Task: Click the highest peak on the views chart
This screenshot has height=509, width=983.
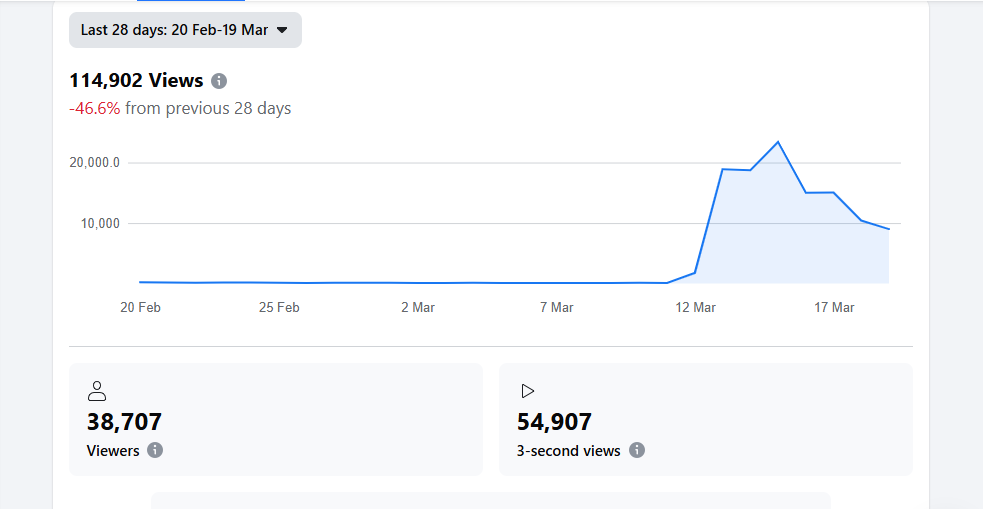Action: pos(778,142)
